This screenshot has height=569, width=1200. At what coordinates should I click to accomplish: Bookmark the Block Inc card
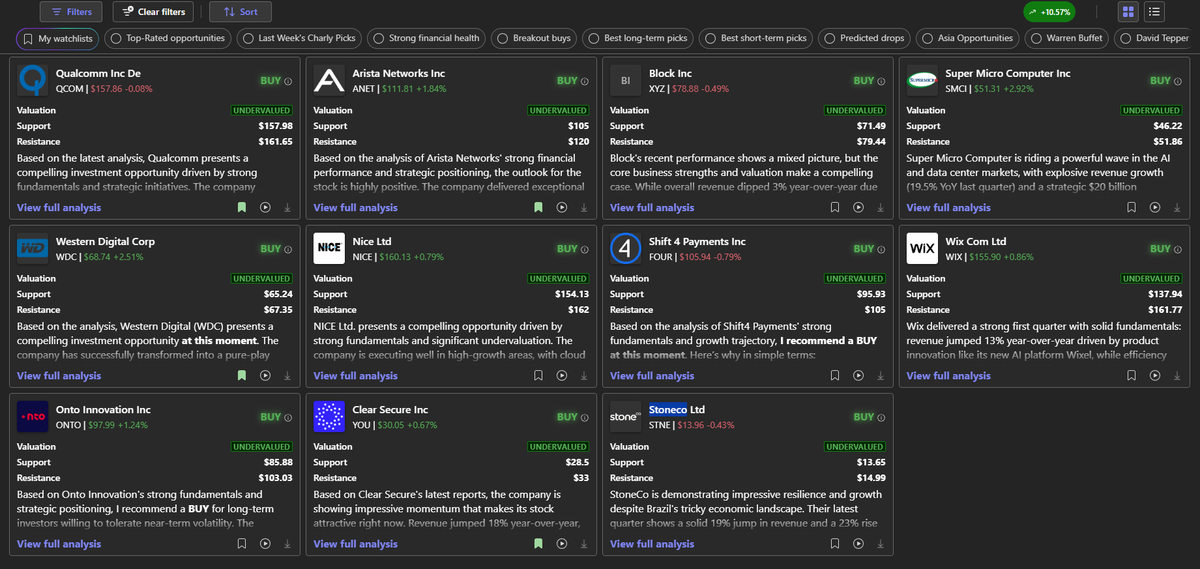[834, 208]
